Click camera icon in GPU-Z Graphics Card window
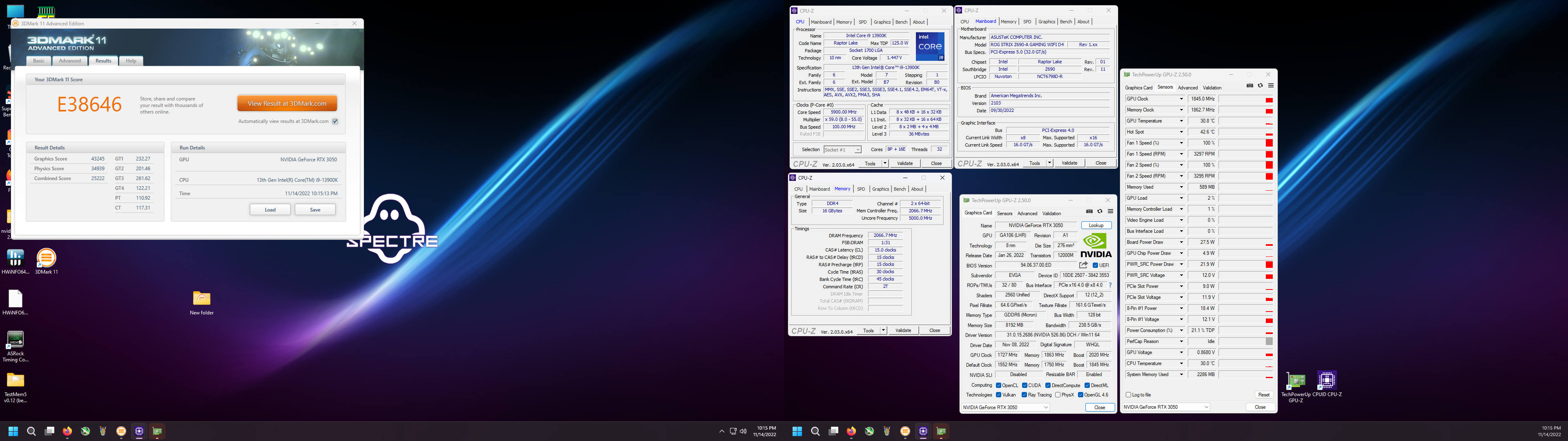 (1089, 212)
